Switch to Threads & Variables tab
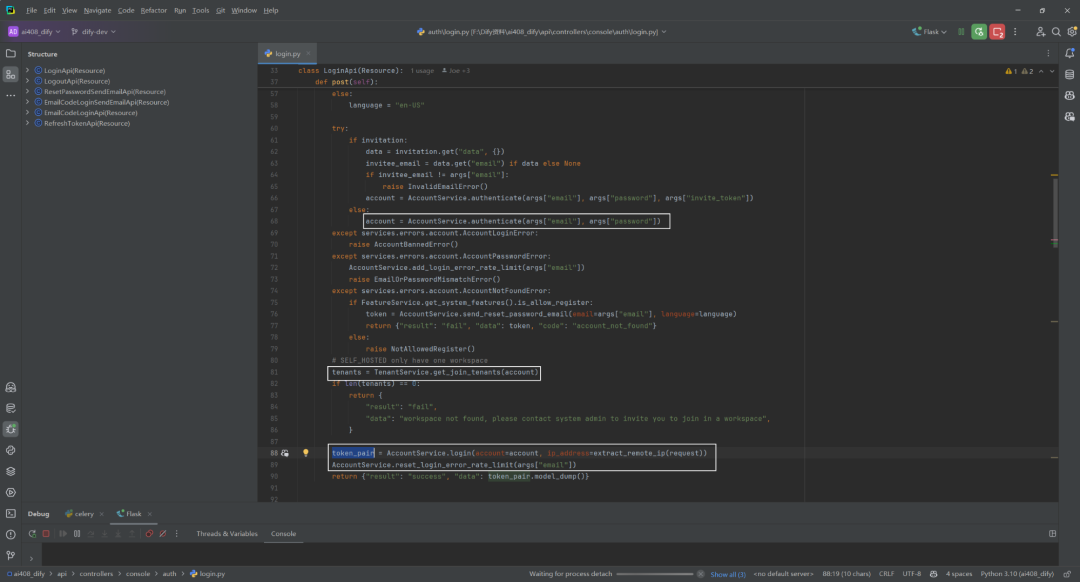Screen dimensions: 1080x582 click(x=227, y=534)
